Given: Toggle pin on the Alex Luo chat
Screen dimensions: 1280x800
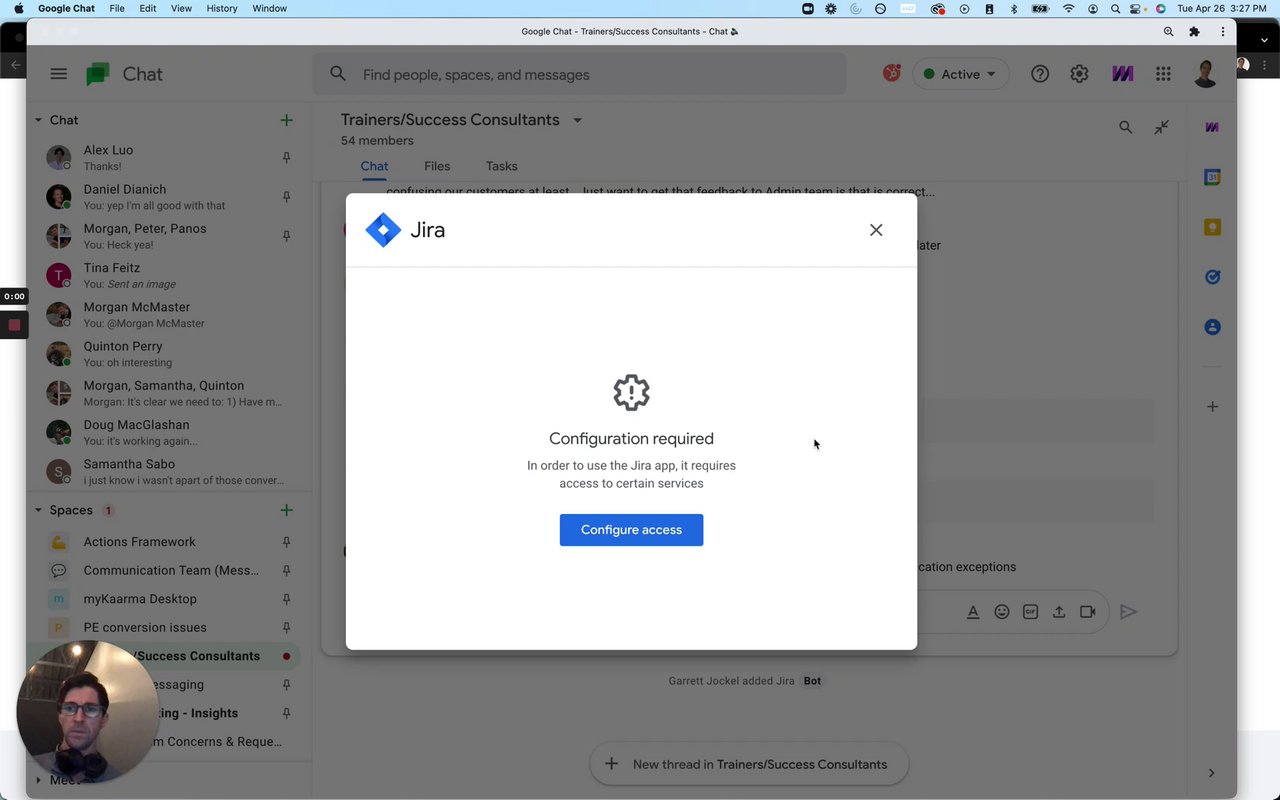Looking at the screenshot, I should coord(286,158).
